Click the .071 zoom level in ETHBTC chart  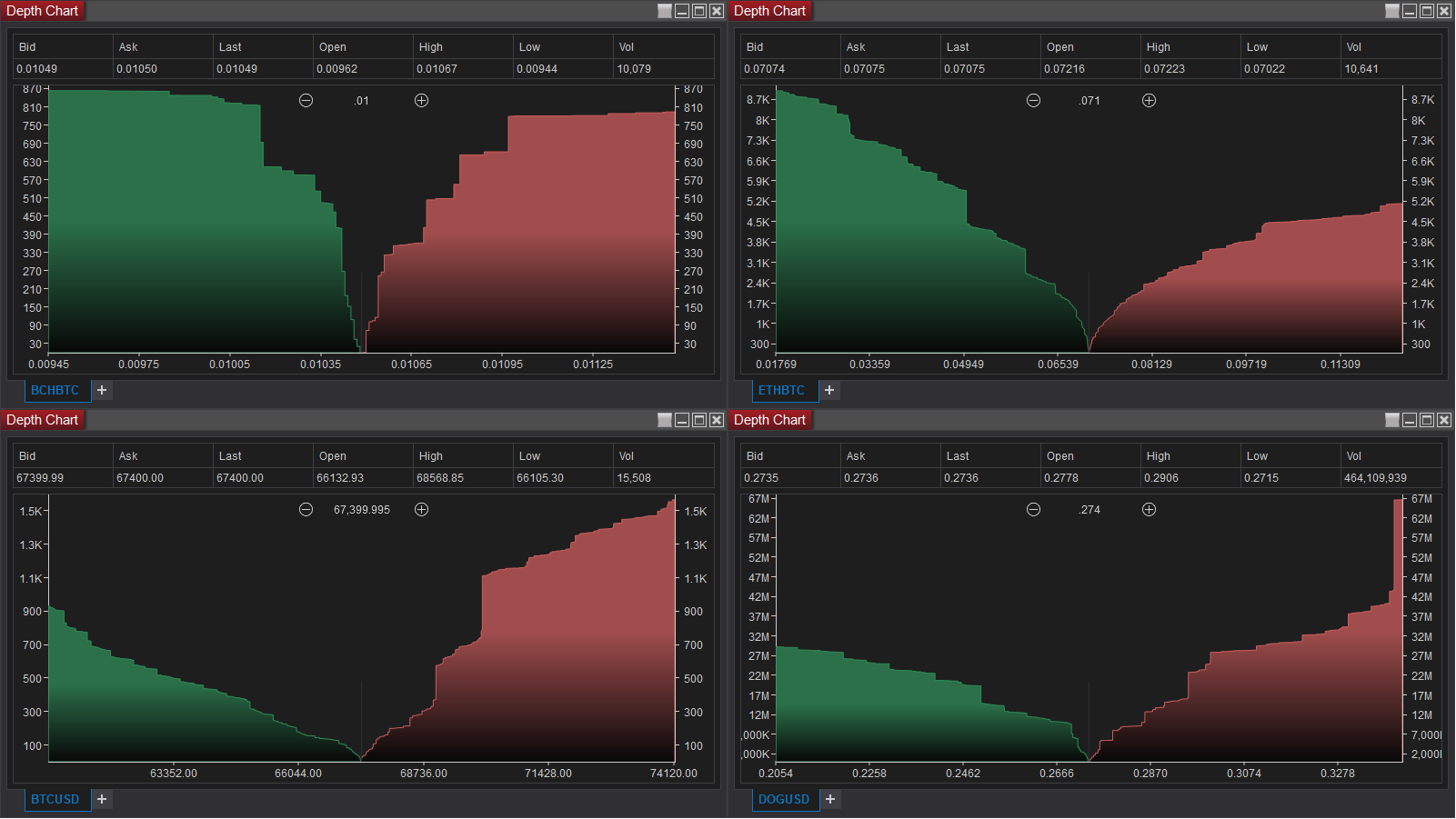click(x=1089, y=101)
